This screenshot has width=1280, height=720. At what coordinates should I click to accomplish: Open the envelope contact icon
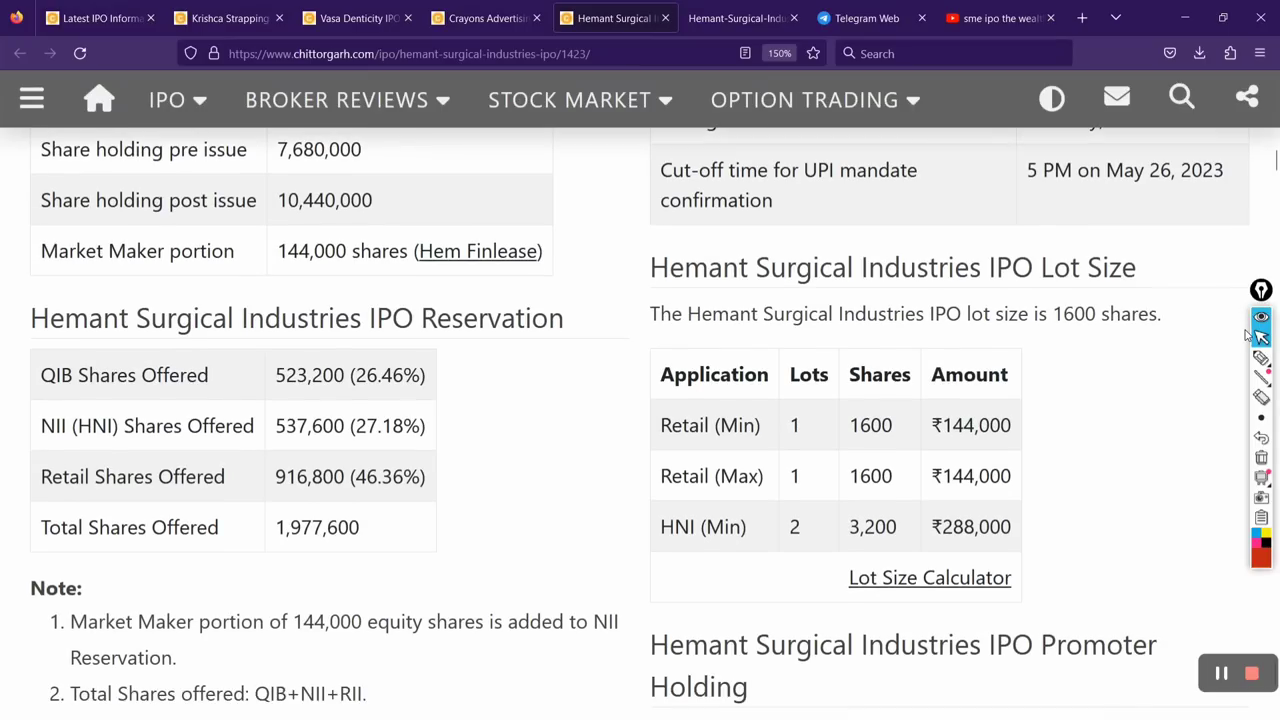(1117, 97)
